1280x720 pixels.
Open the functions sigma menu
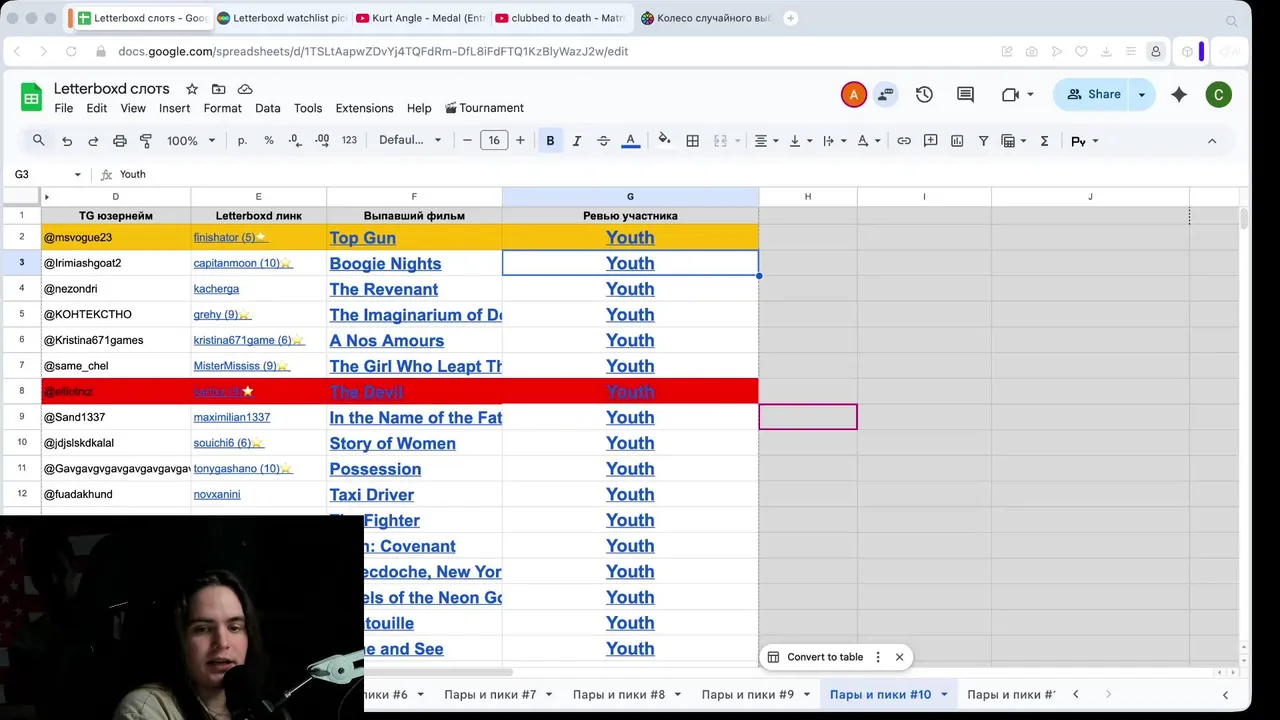[1044, 141]
